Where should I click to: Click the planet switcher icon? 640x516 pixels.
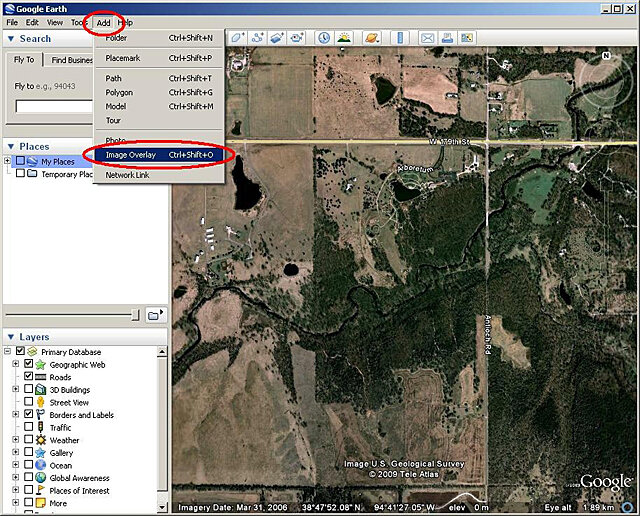click(371, 38)
